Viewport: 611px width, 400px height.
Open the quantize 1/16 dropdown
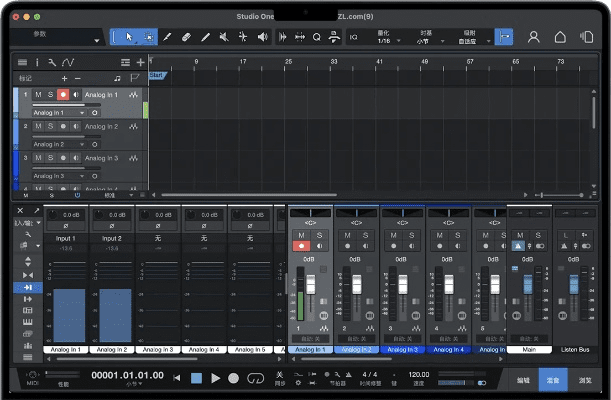pos(384,40)
